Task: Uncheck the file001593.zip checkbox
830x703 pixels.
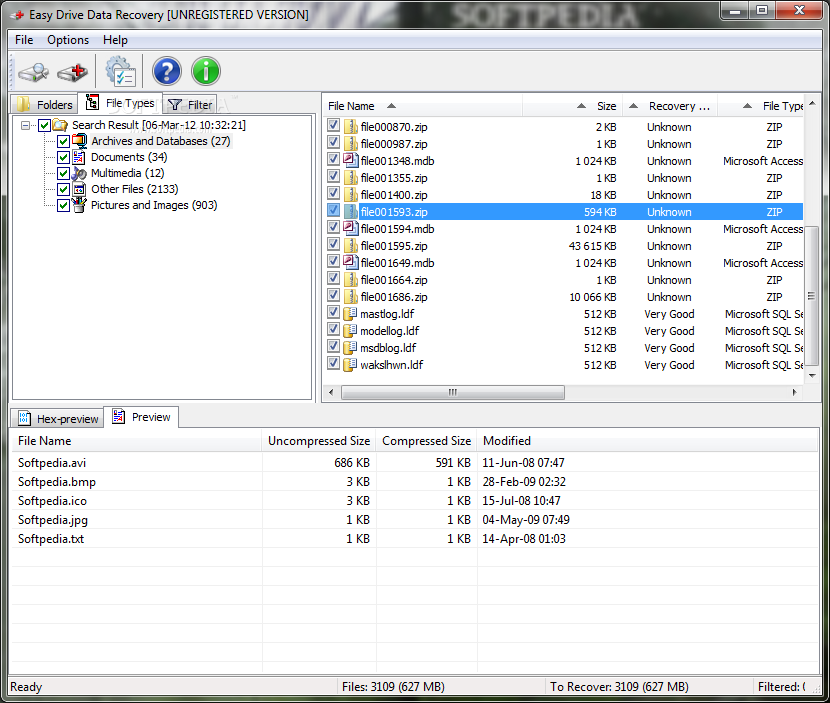Action: pyautogui.click(x=333, y=211)
